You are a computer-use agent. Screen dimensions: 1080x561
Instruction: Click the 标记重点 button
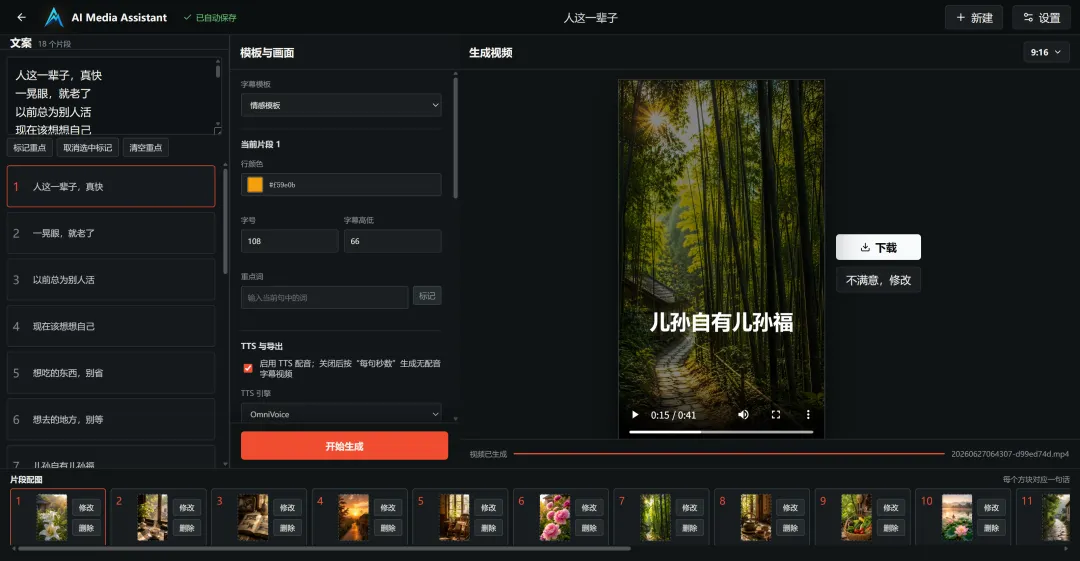point(30,147)
